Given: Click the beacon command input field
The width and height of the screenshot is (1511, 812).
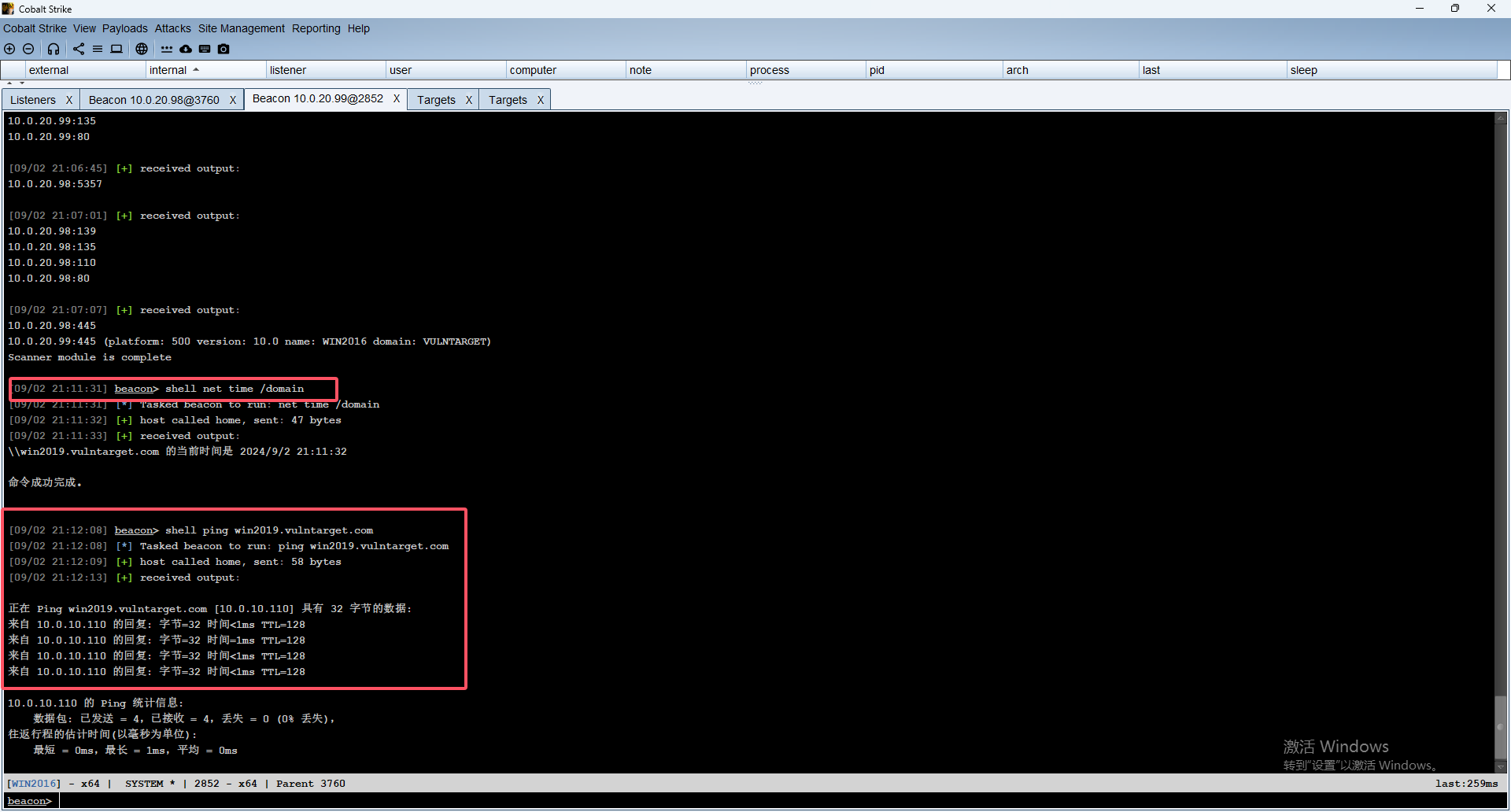Looking at the screenshot, I should 782,801.
